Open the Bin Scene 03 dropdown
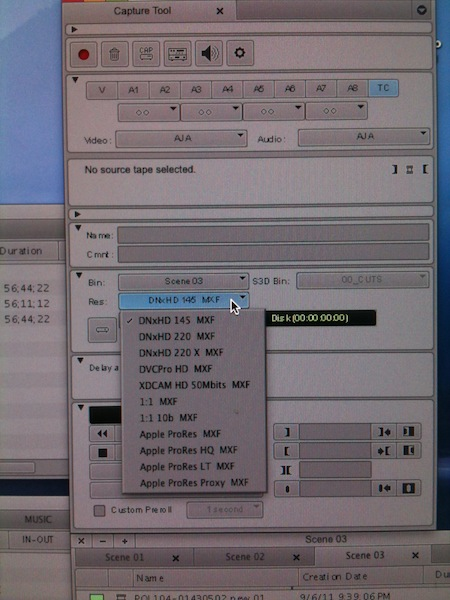The height and width of the screenshot is (600, 450). click(183, 282)
